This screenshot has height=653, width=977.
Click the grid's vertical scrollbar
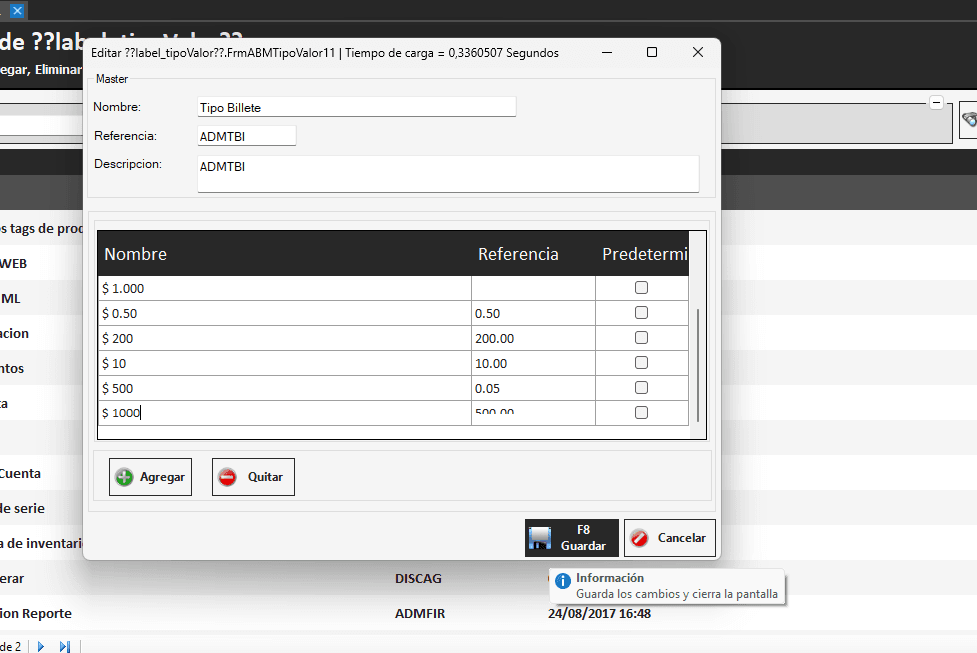[x=697, y=365]
